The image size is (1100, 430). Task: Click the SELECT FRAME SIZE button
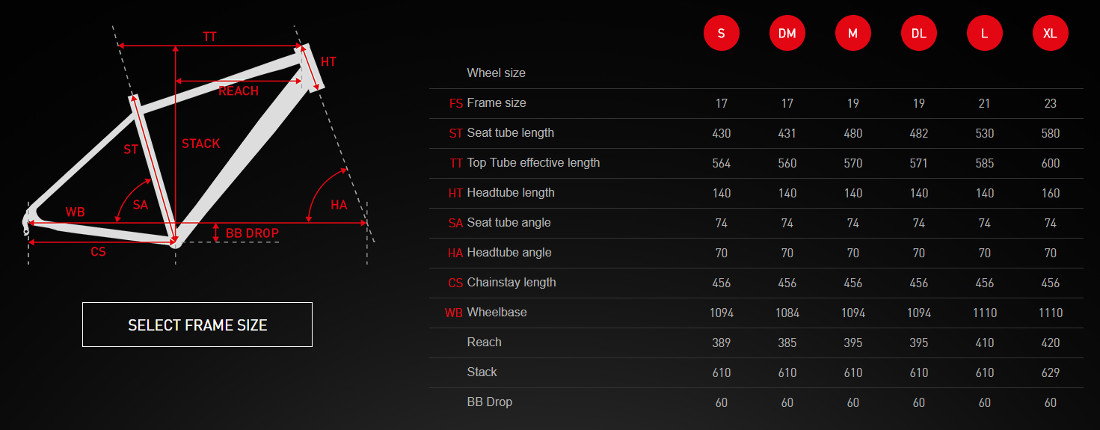pyautogui.click(x=197, y=325)
